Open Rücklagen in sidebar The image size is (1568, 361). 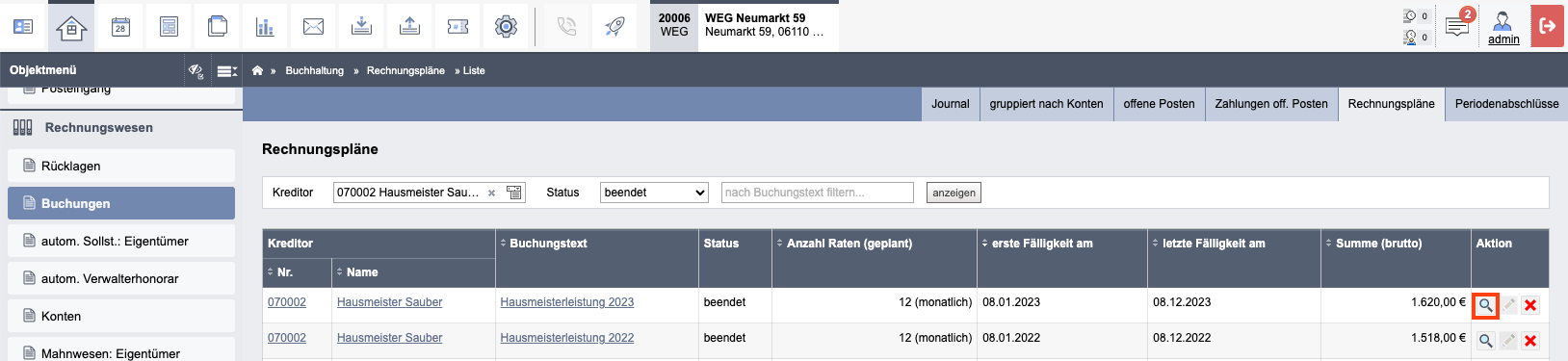click(x=121, y=166)
